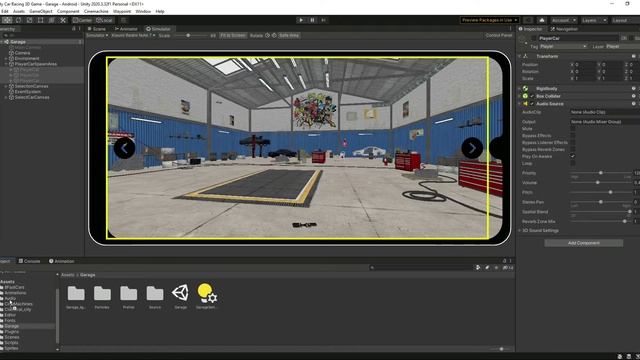This screenshot has width=640, height=360.
Task: Toggle the Box Collider enabled checkbox
Action: pyautogui.click(x=532, y=96)
